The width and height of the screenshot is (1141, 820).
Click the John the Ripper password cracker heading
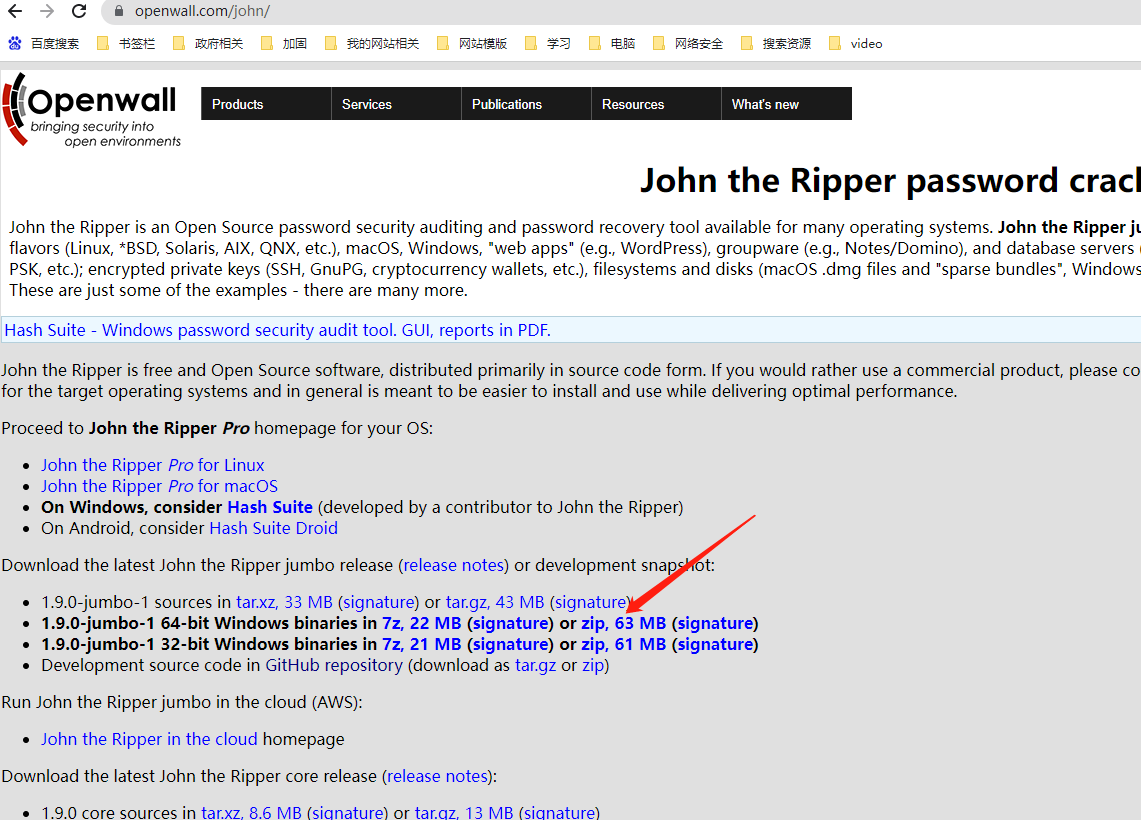(x=890, y=180)
